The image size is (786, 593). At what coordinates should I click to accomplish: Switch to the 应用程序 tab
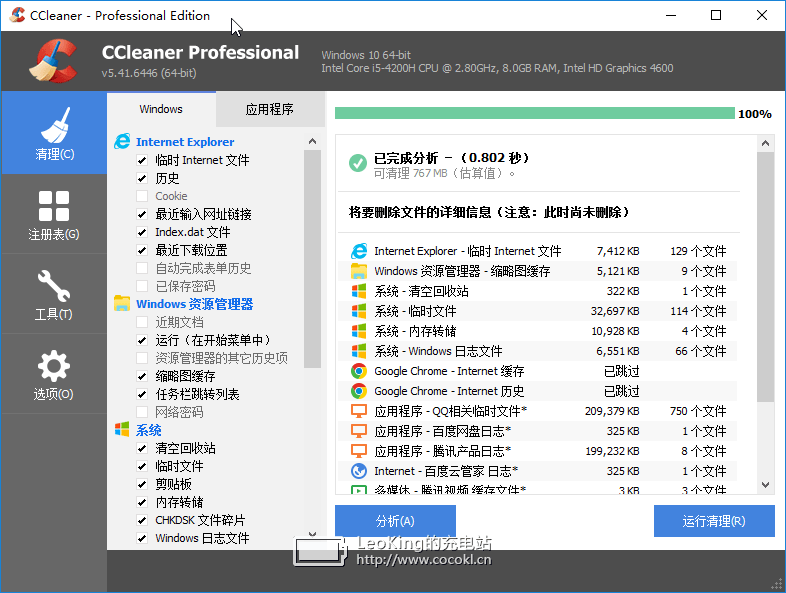click(x=270, y=109)
